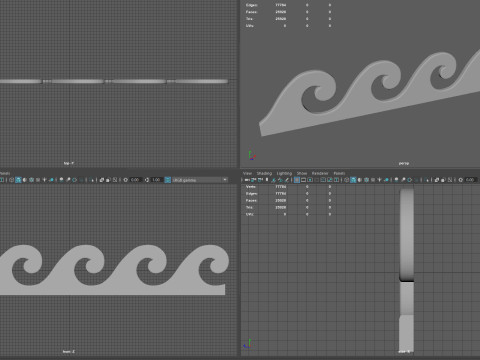Toggle Shadows in front panel toolbar
This screenshot has height=360, width=480.
51,180
